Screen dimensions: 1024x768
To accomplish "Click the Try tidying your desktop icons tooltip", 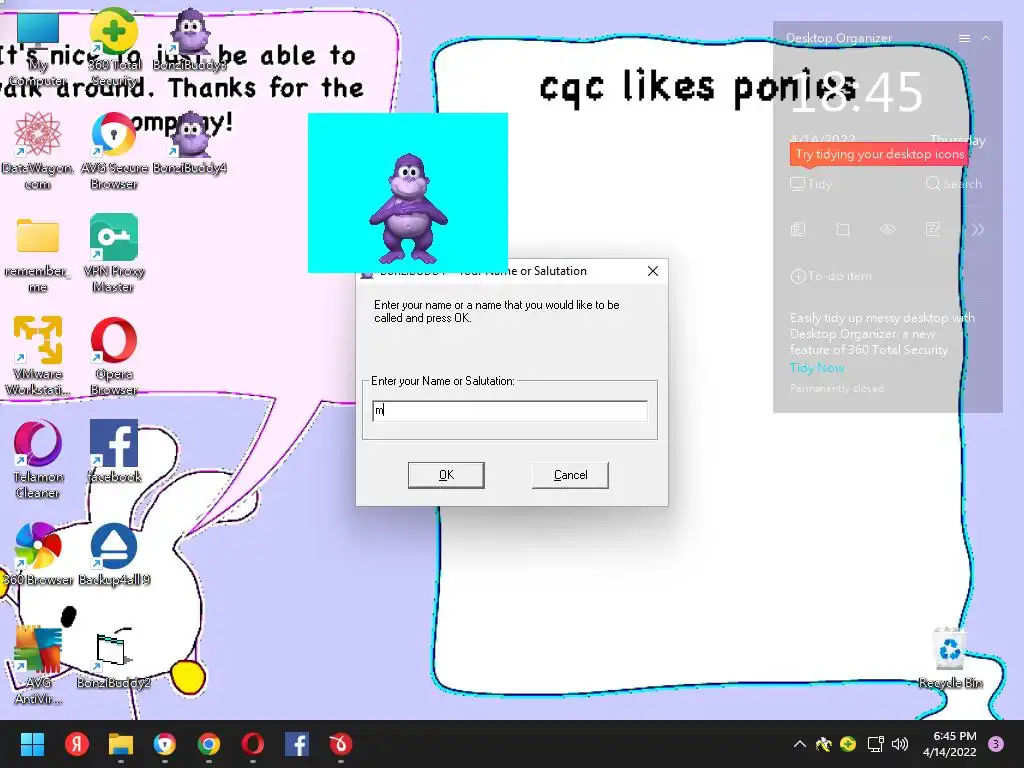I will pos(879,155).
